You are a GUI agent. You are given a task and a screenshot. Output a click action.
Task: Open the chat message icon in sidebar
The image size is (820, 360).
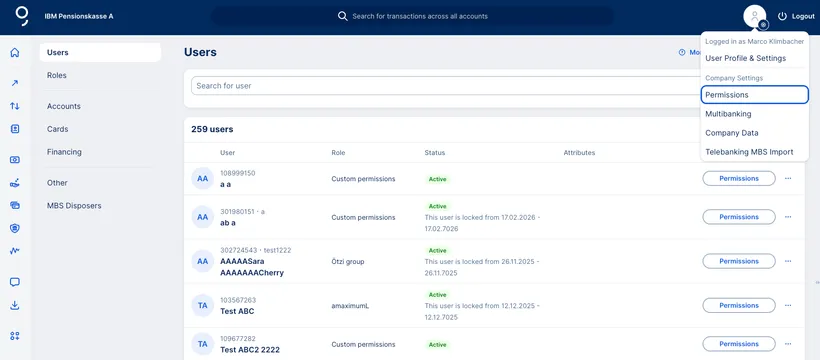point(15,282)
